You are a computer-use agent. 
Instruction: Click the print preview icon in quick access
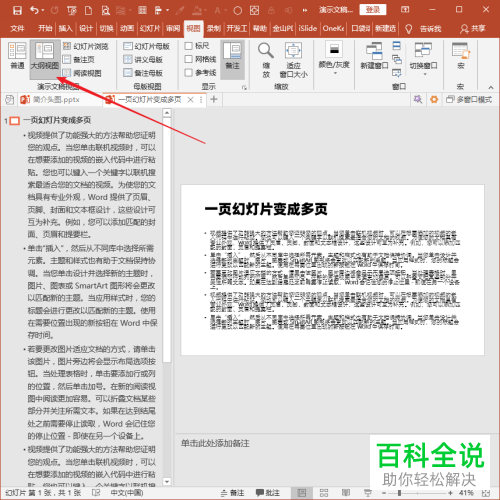click(106, 10)
